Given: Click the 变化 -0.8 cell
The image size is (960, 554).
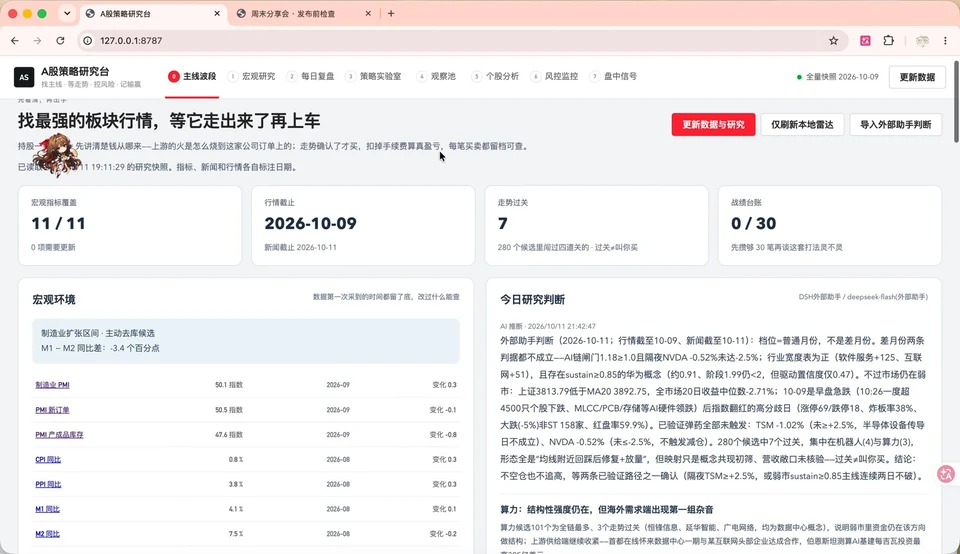Looking at the screenshot, I should point(443,435).
